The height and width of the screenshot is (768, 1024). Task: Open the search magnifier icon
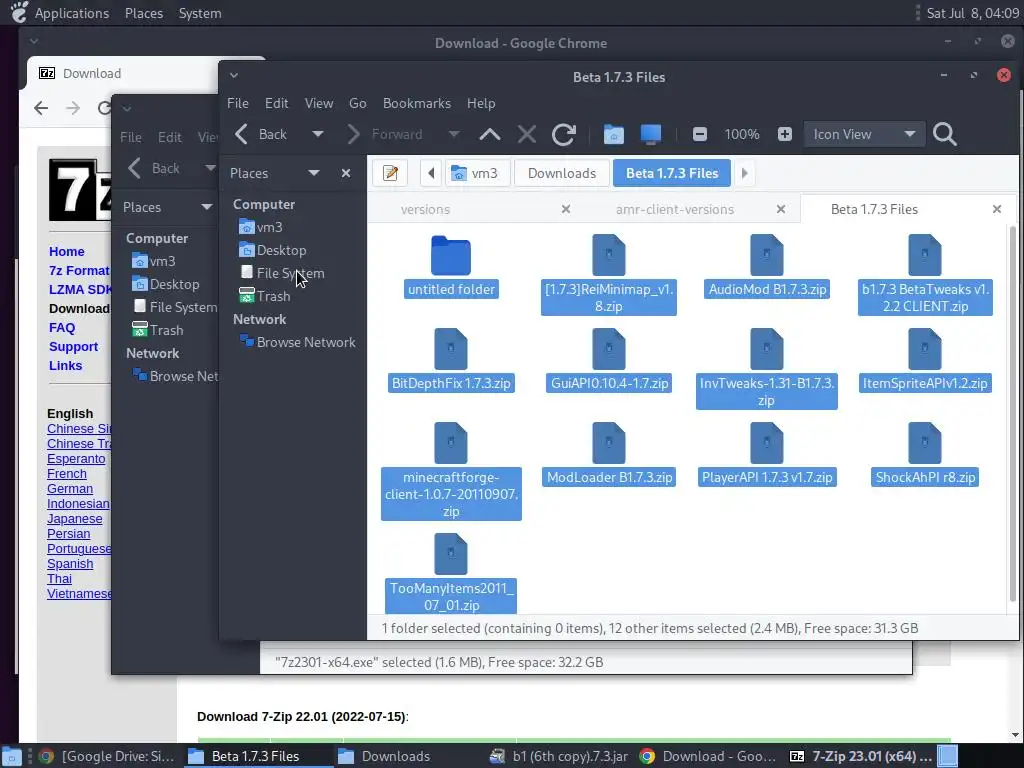[x=944, y=135]
